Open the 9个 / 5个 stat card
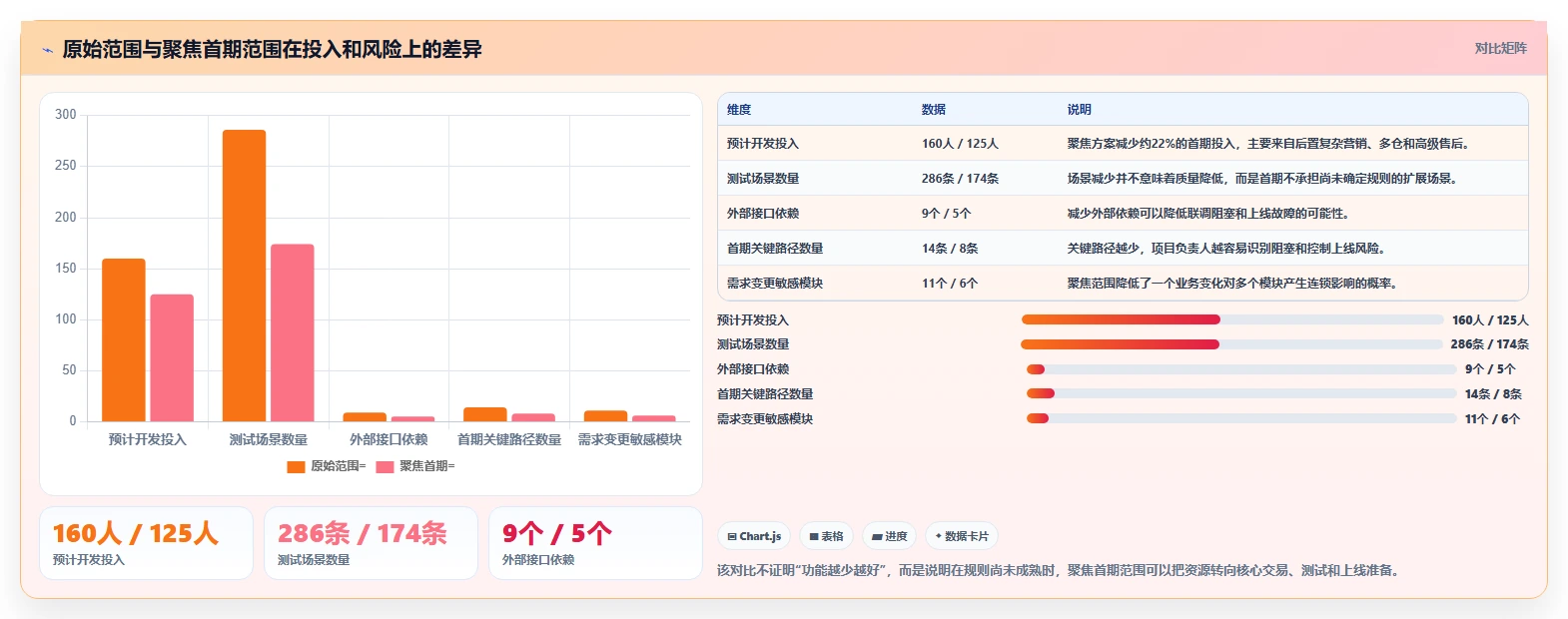Viewport: 1568px width, 619px height. [x=595, y=543]
